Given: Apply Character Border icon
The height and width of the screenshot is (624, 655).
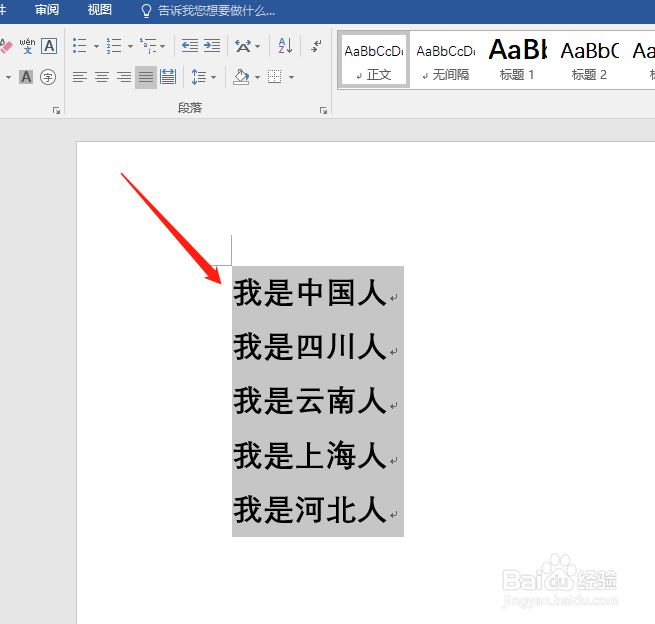Looking at the screenshot, I should click(x=49, y=46).
